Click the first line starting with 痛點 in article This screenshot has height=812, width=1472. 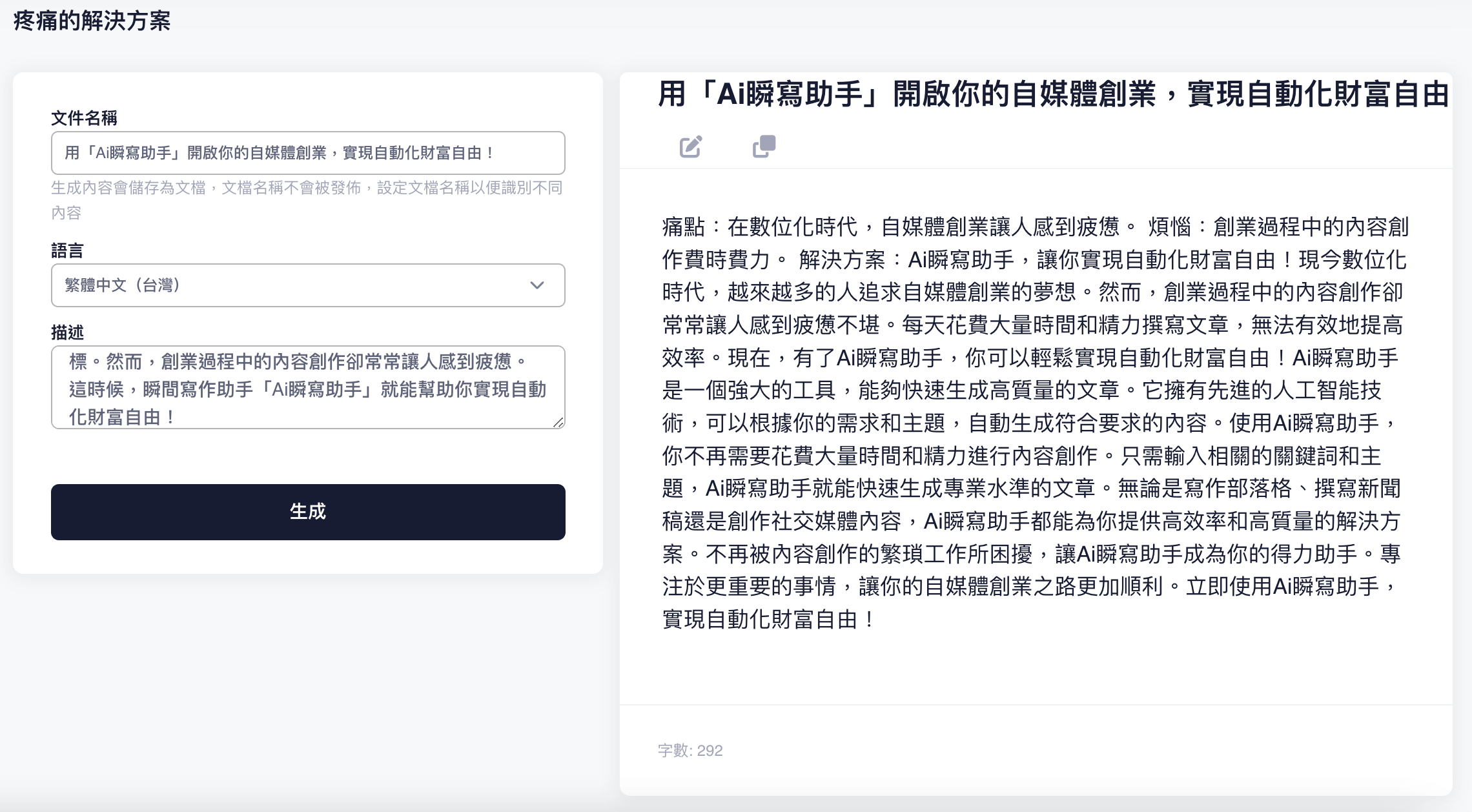[1034, 227]
